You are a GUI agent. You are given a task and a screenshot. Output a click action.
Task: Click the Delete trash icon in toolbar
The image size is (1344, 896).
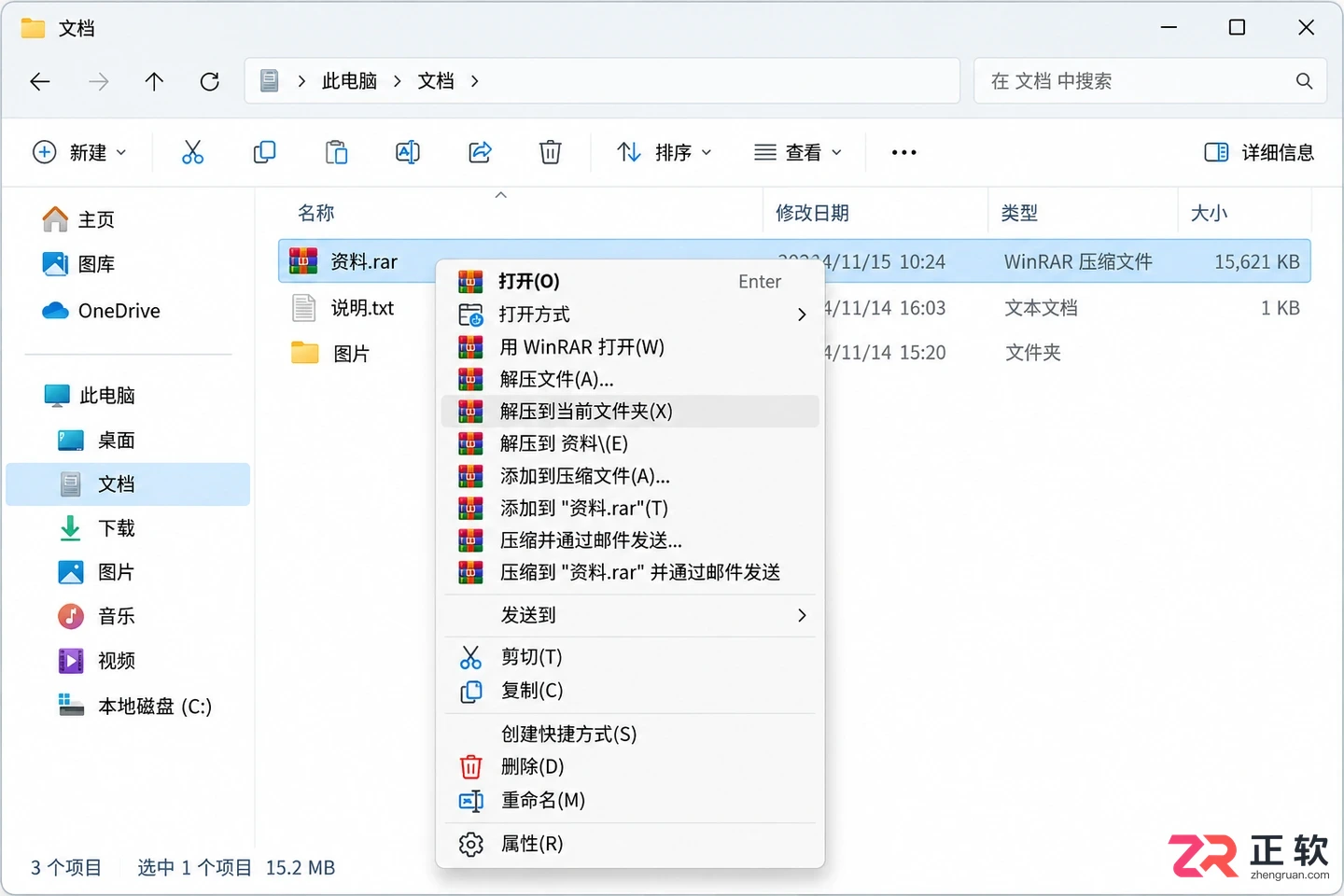click(x=551, y=152)
